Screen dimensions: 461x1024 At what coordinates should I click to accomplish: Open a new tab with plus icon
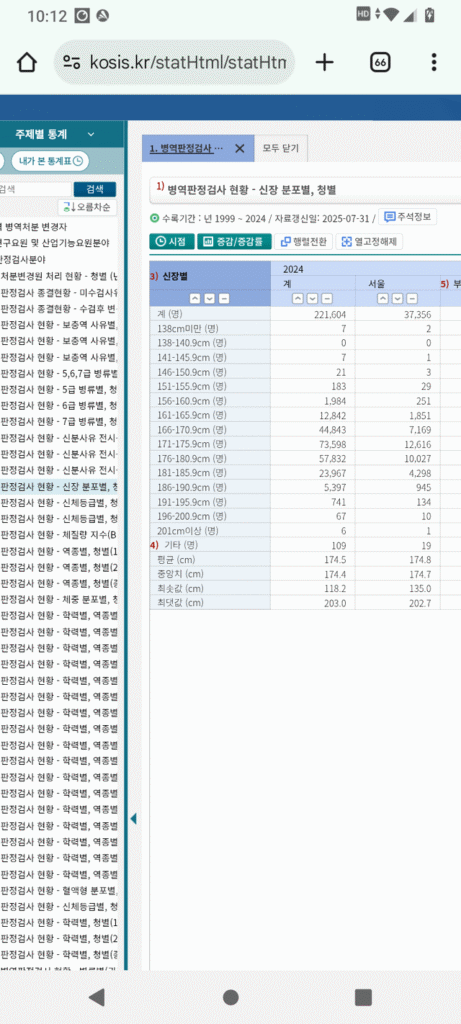324,62
